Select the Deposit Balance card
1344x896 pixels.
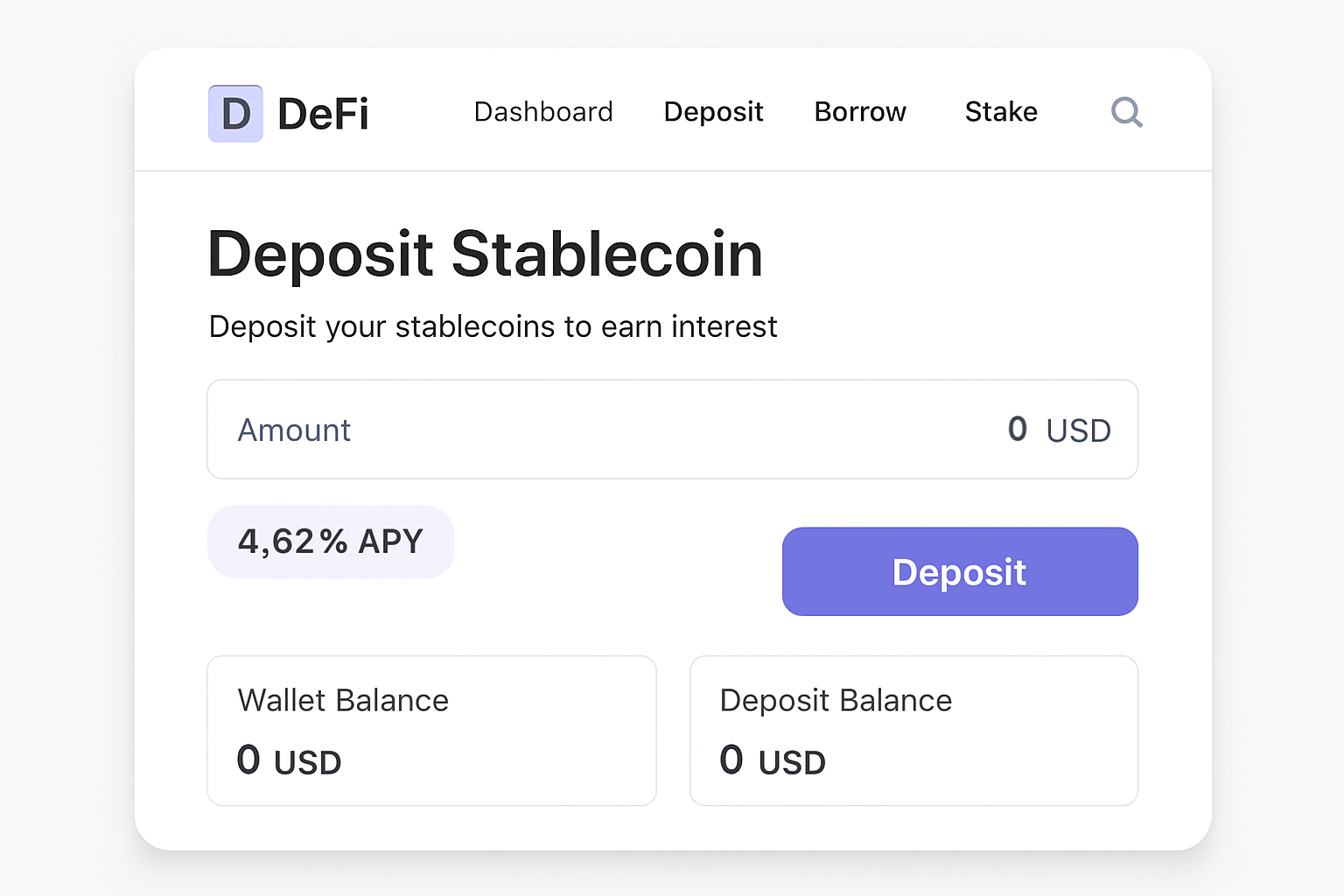click(x=913, y=730)
